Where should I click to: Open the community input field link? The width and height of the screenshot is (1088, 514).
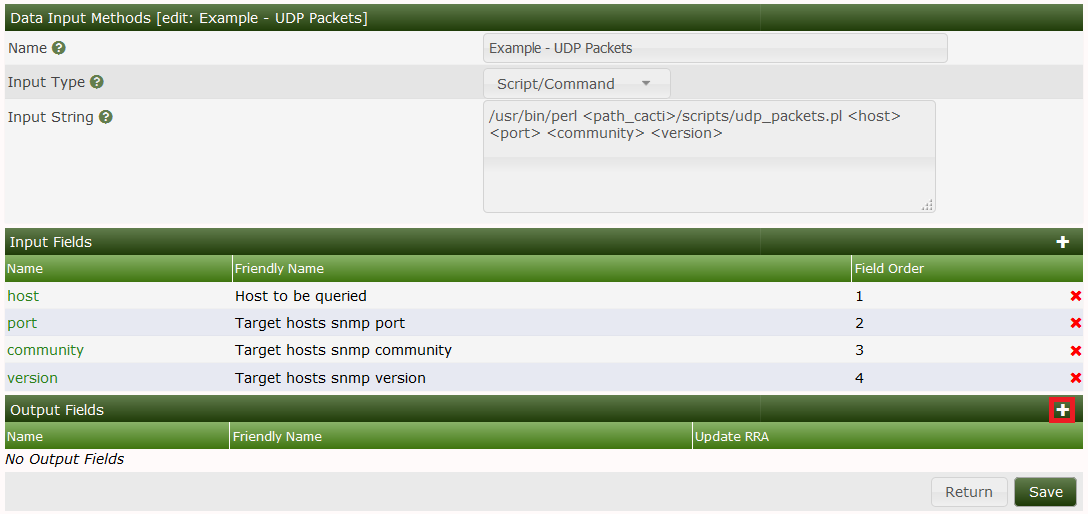(x=45, y=350)
